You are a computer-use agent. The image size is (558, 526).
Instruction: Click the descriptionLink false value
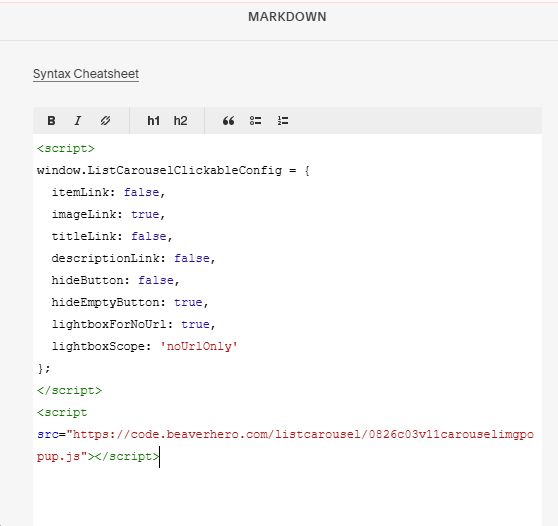click(192, 258)
